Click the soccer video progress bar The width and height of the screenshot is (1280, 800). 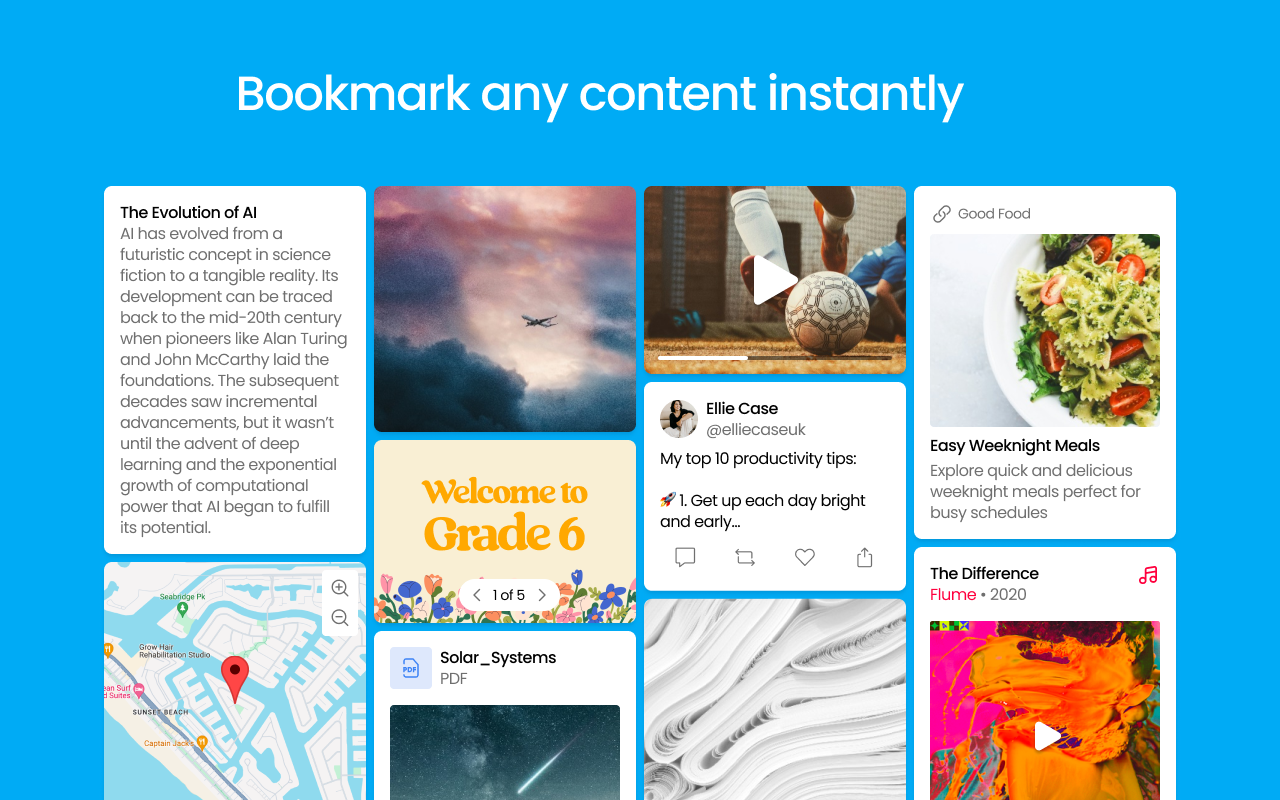pos(775,357)
